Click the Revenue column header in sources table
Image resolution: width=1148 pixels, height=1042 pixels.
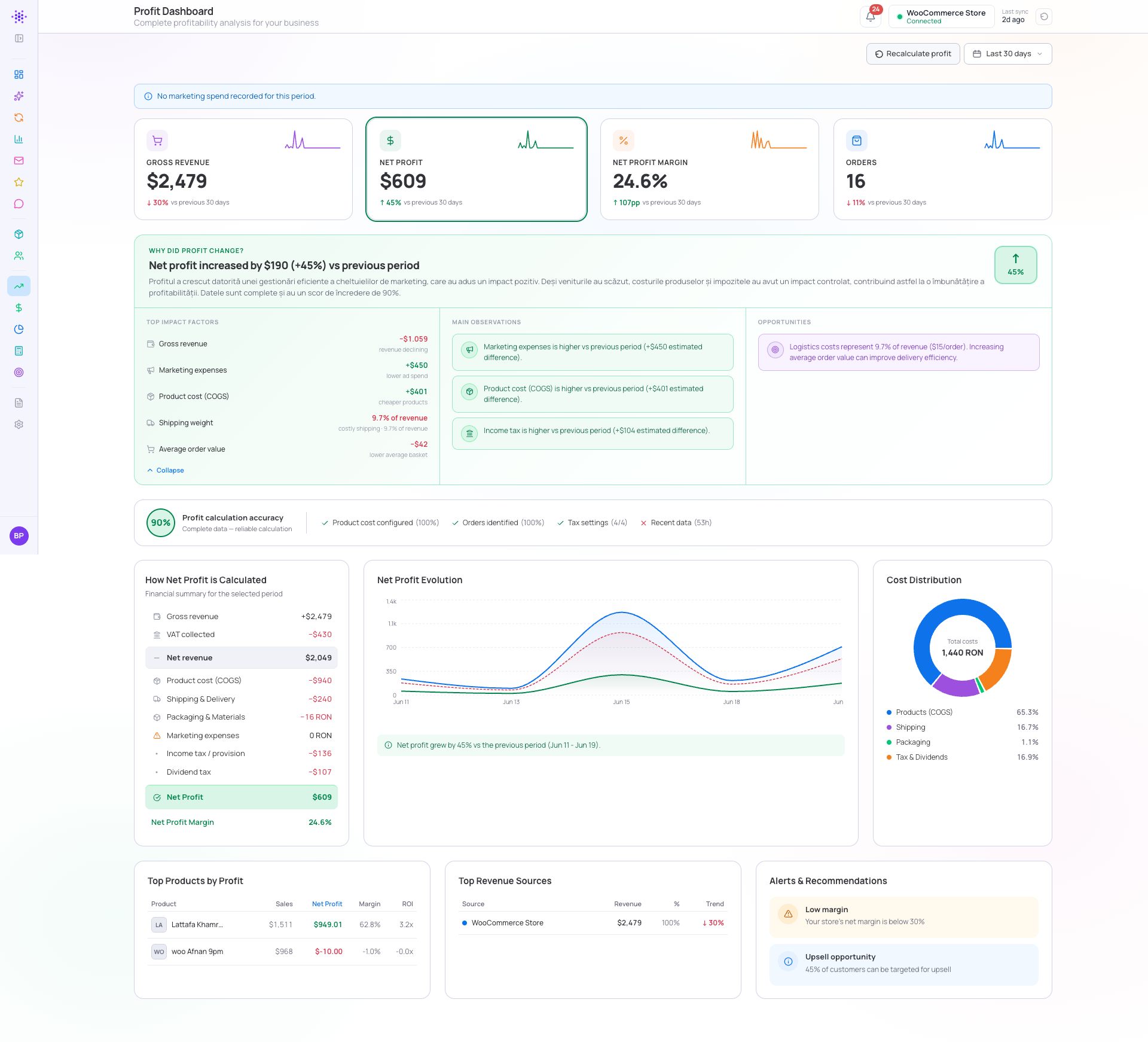628,904
